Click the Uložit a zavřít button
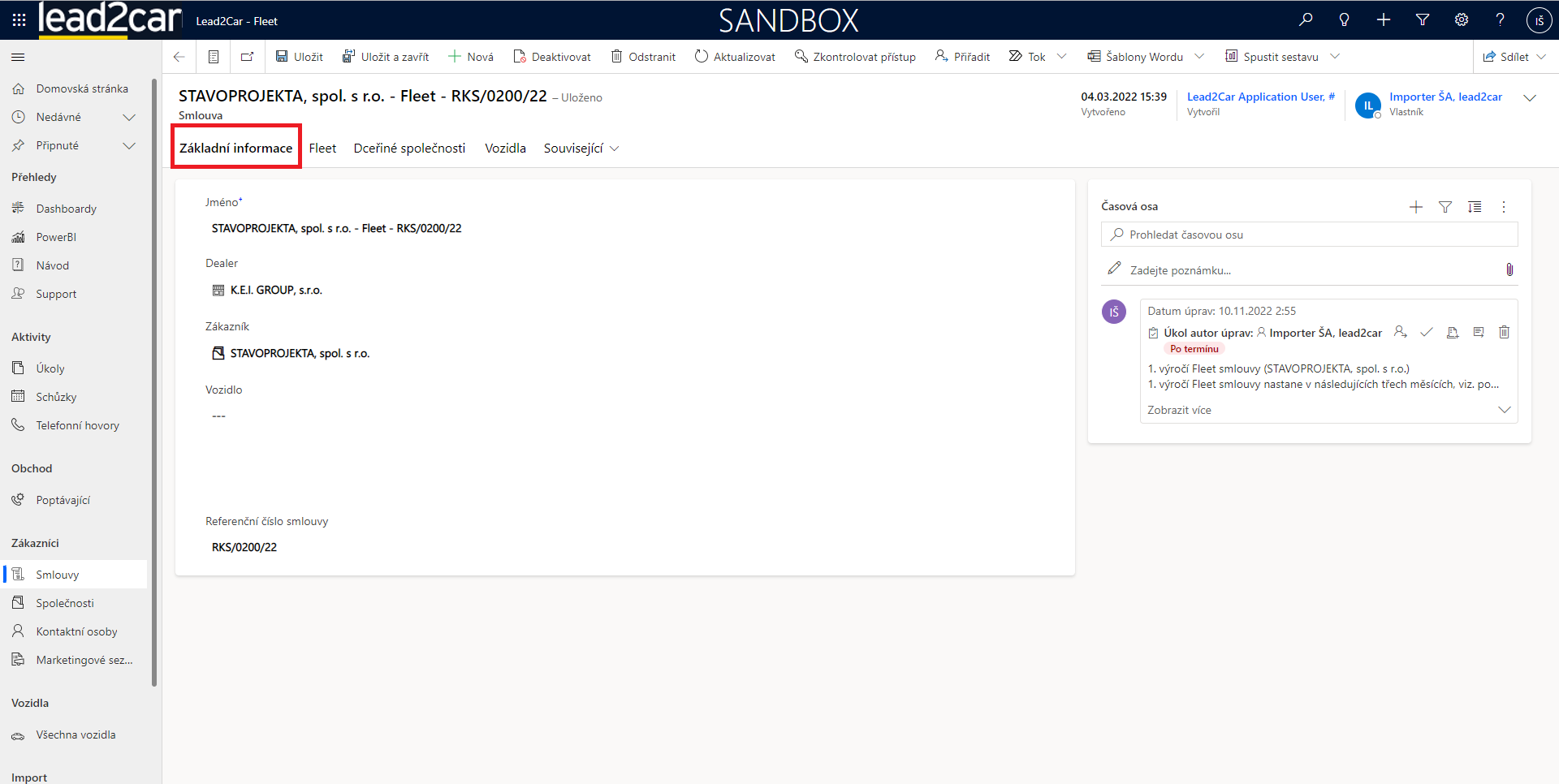 (x=386, y=57)
